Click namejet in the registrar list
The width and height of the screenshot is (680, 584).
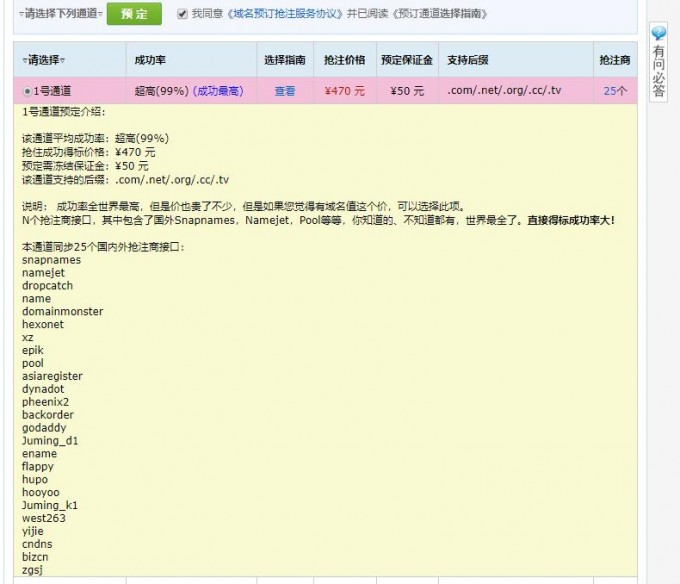[x=43, y=273]
